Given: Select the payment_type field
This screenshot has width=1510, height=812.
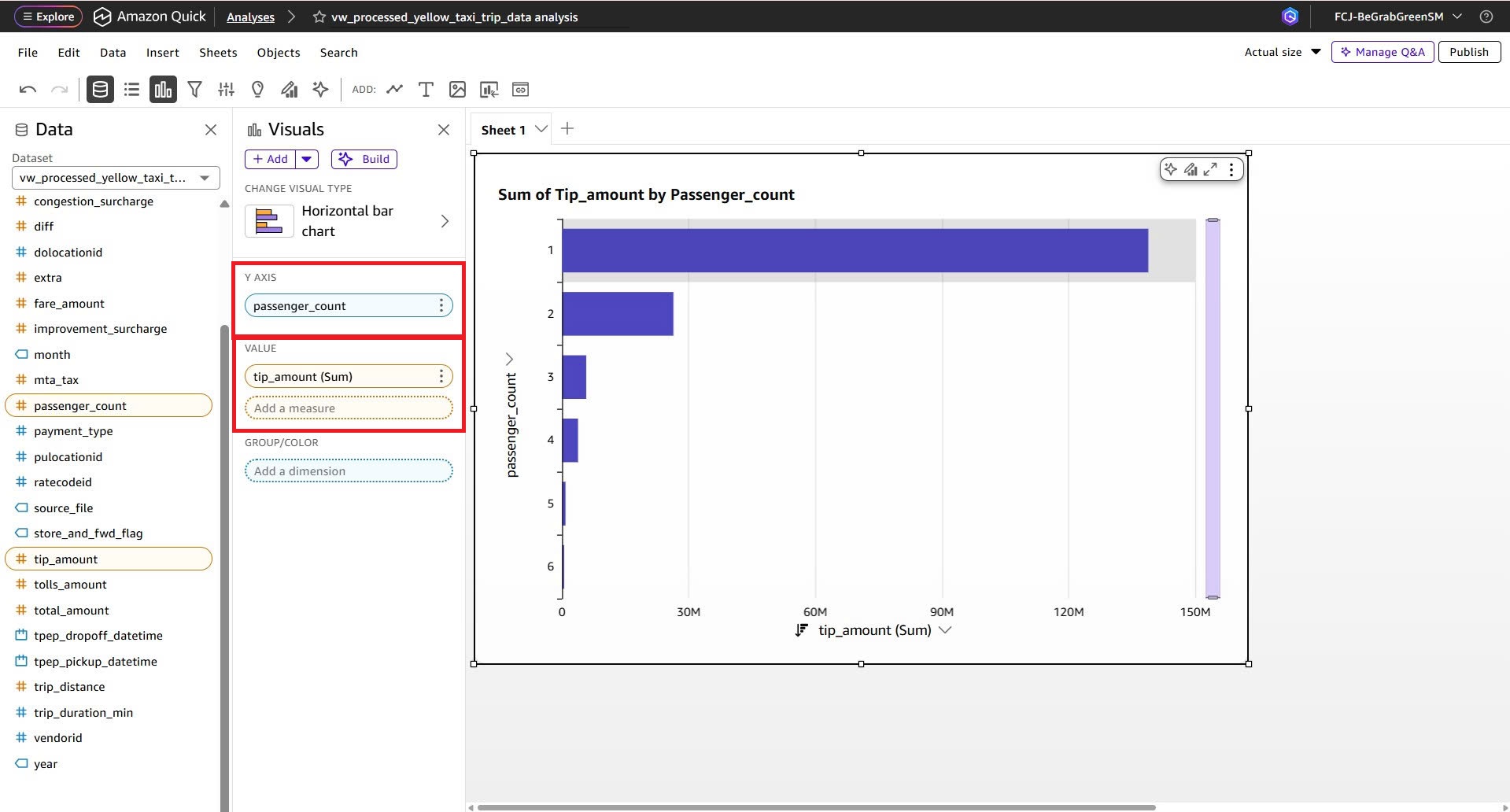Looking at the screenshot, I should 73,431.
